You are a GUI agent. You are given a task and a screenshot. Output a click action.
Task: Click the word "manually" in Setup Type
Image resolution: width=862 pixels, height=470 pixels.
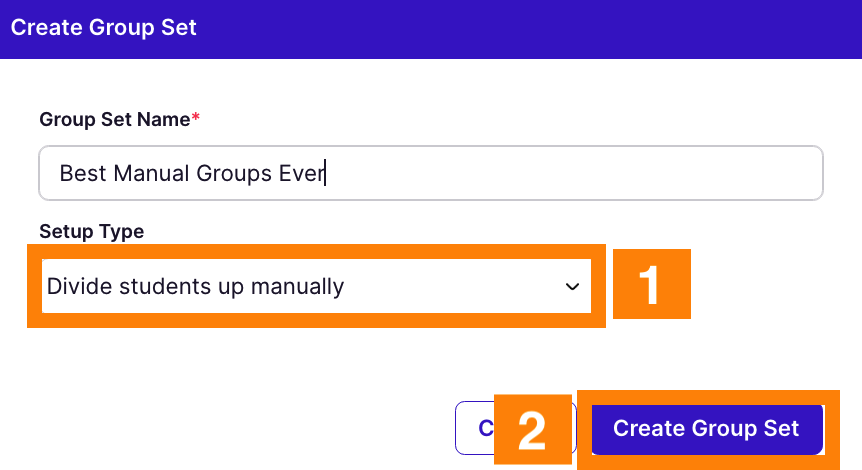click(x=297, y=287)
